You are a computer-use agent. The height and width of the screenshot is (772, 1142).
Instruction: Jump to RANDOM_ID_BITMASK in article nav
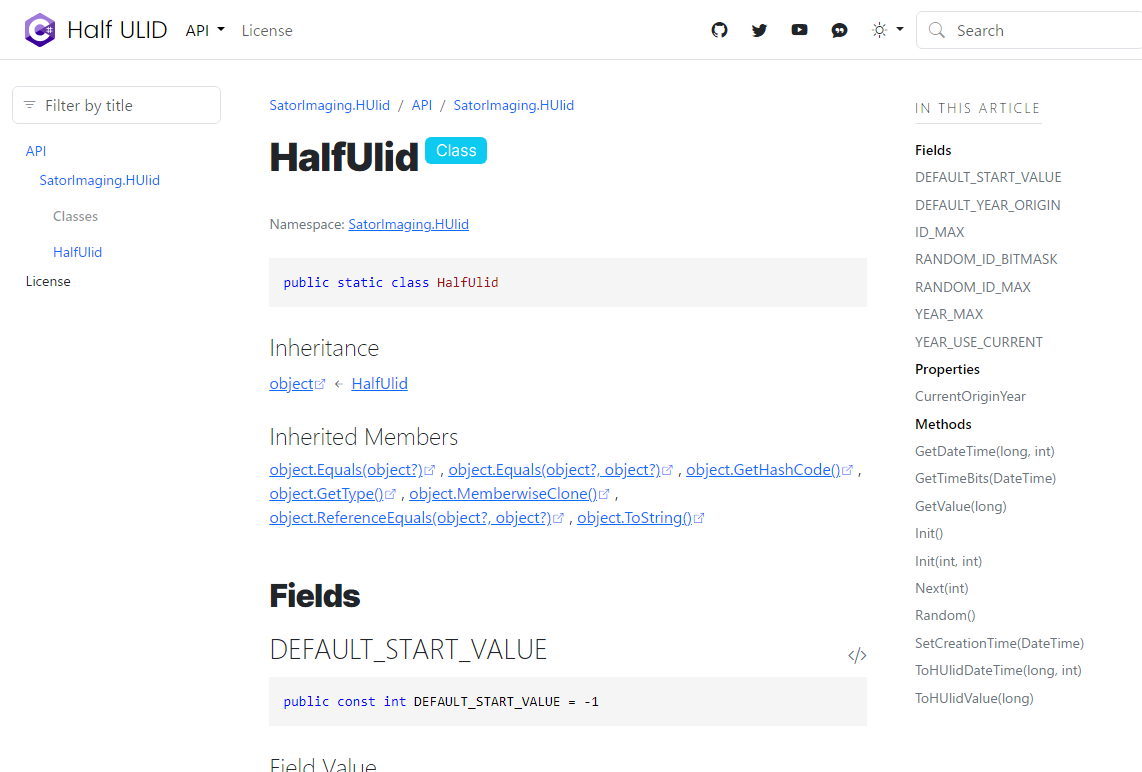pyautogui.click(x=986, y=259)
